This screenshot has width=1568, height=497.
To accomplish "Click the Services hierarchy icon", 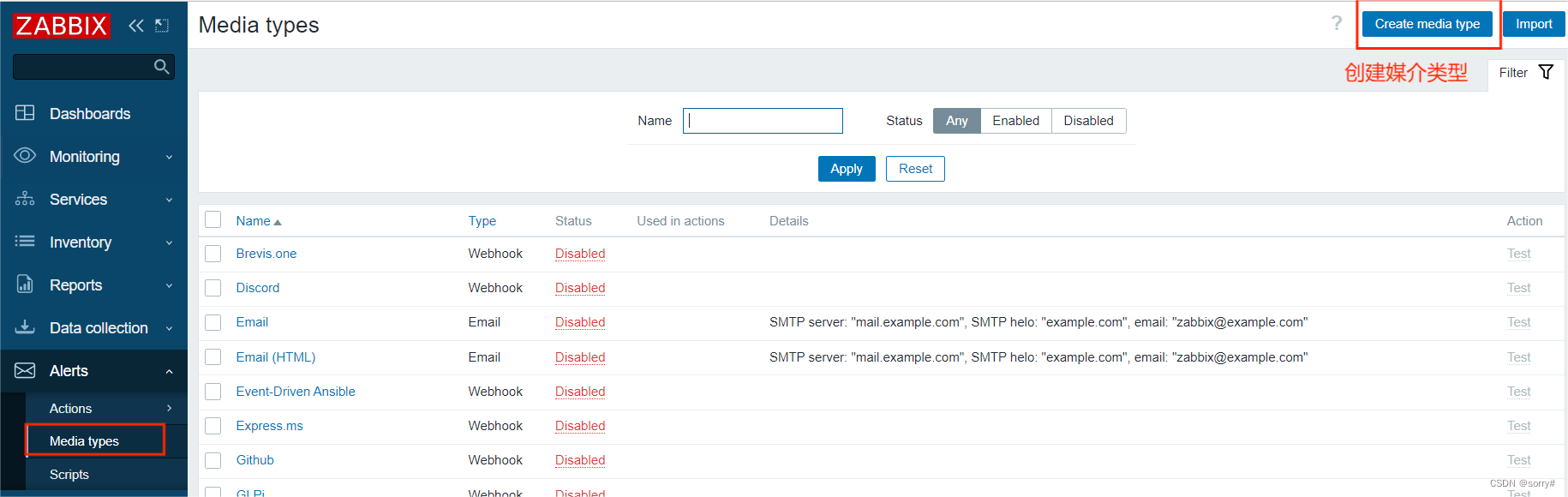I will coord(25,199).
